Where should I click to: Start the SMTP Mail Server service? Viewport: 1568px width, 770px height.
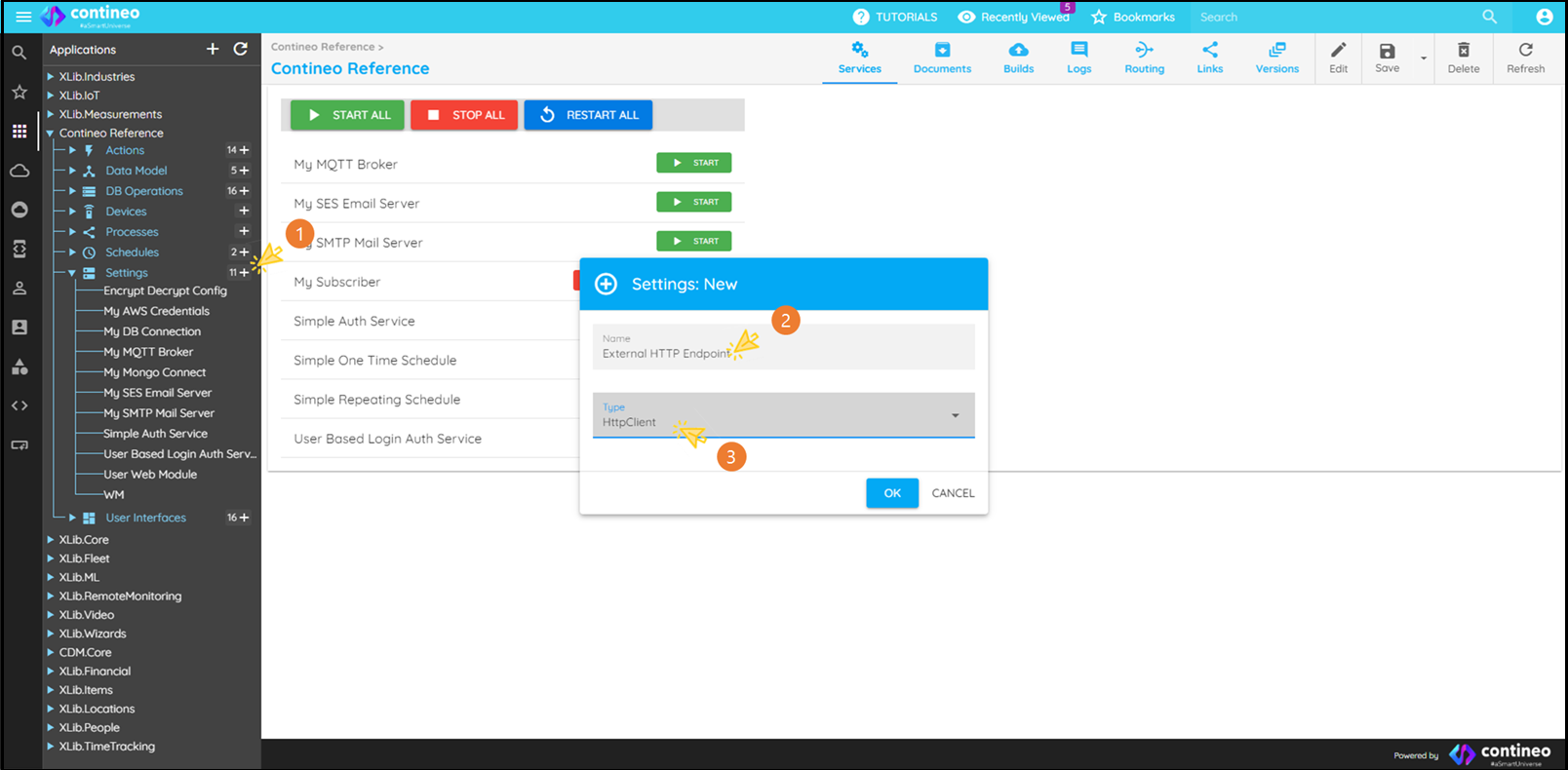coord(694,241)
